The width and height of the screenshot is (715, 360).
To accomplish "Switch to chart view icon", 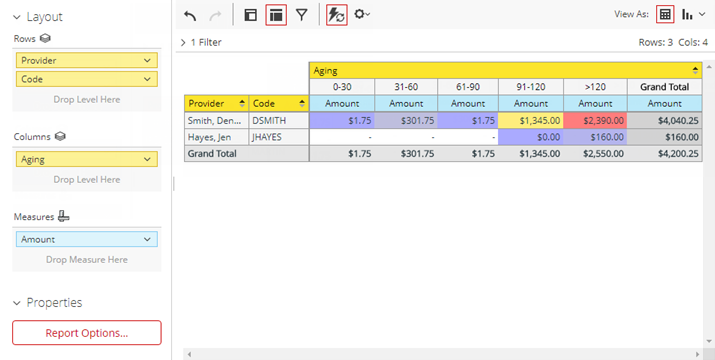I will (687, 14).
